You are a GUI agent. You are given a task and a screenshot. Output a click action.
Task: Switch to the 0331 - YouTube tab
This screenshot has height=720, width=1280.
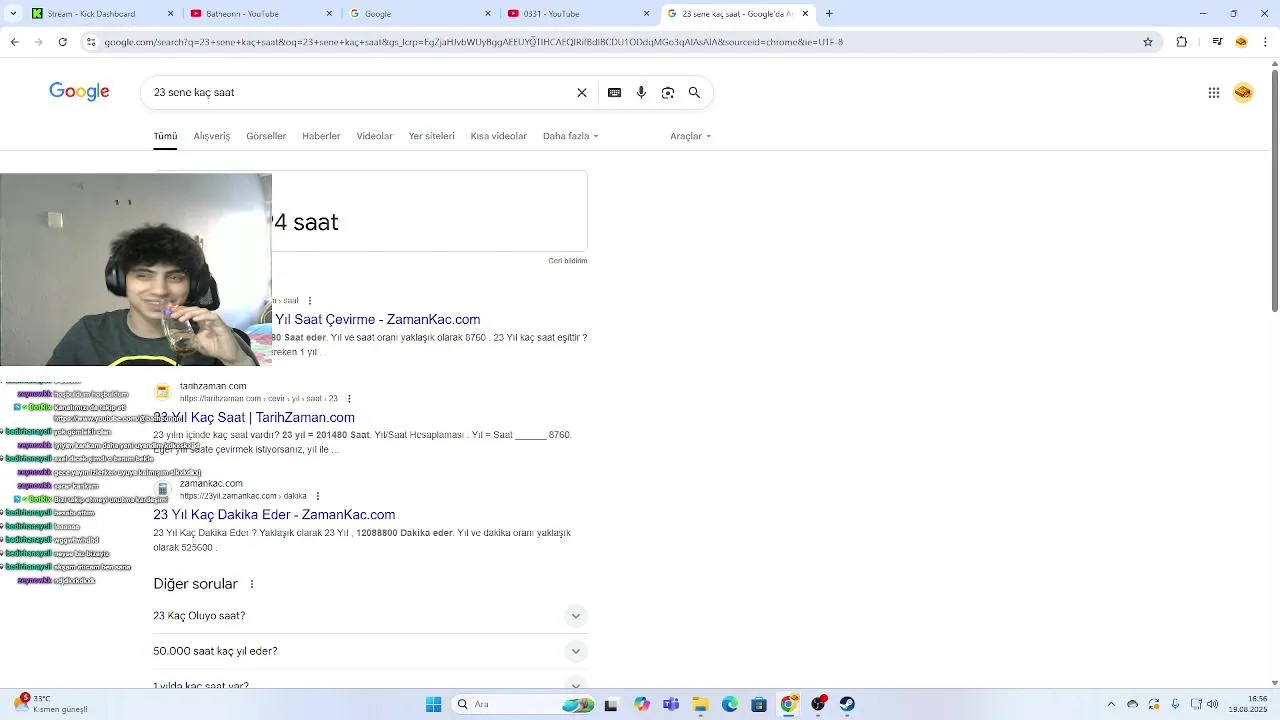click(578, 14)
